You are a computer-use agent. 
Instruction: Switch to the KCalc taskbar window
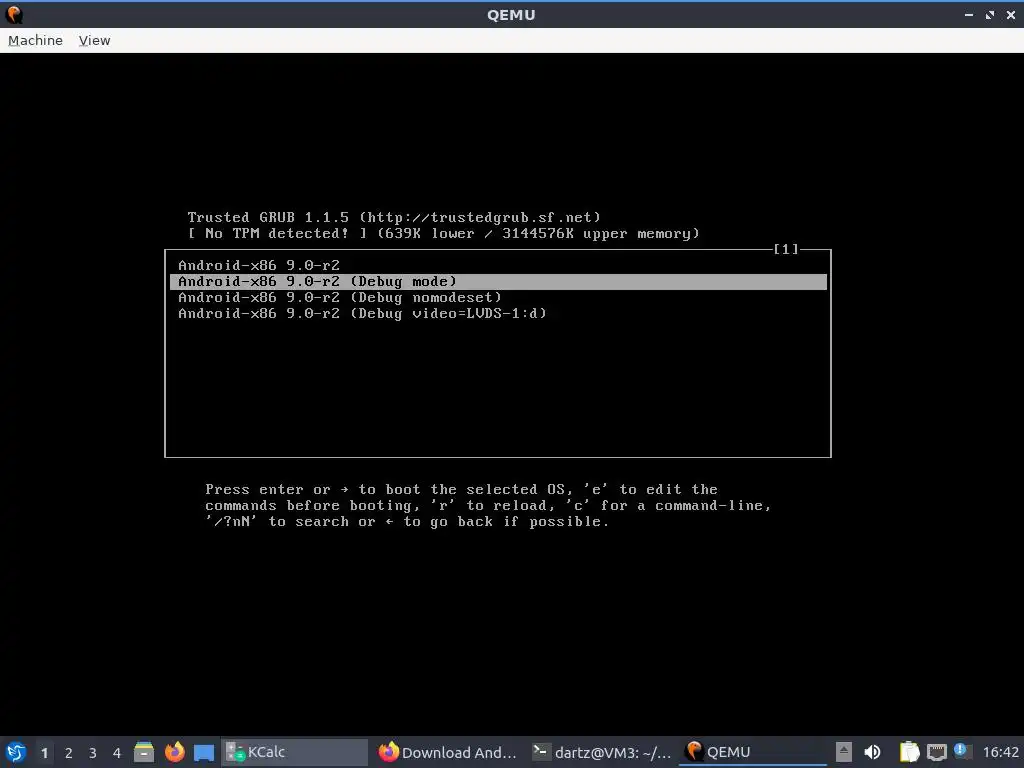pyautogui.click(x=295, y=752)
